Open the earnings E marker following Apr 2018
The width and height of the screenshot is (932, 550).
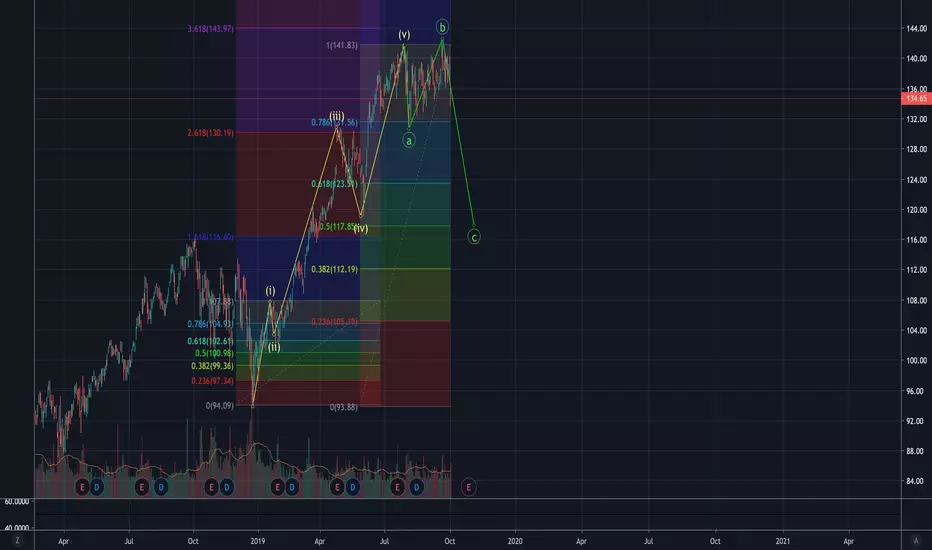82,488
